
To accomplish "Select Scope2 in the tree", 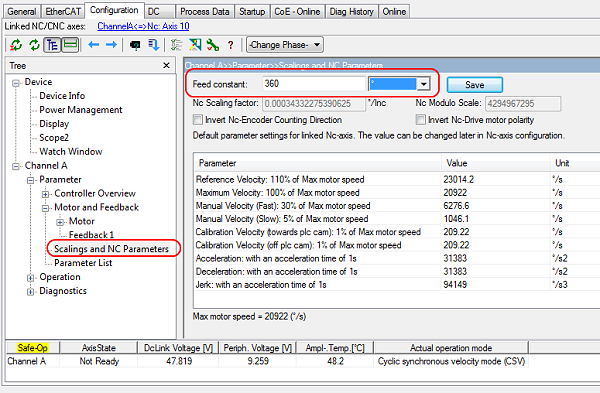I will (x=54, y=137).
